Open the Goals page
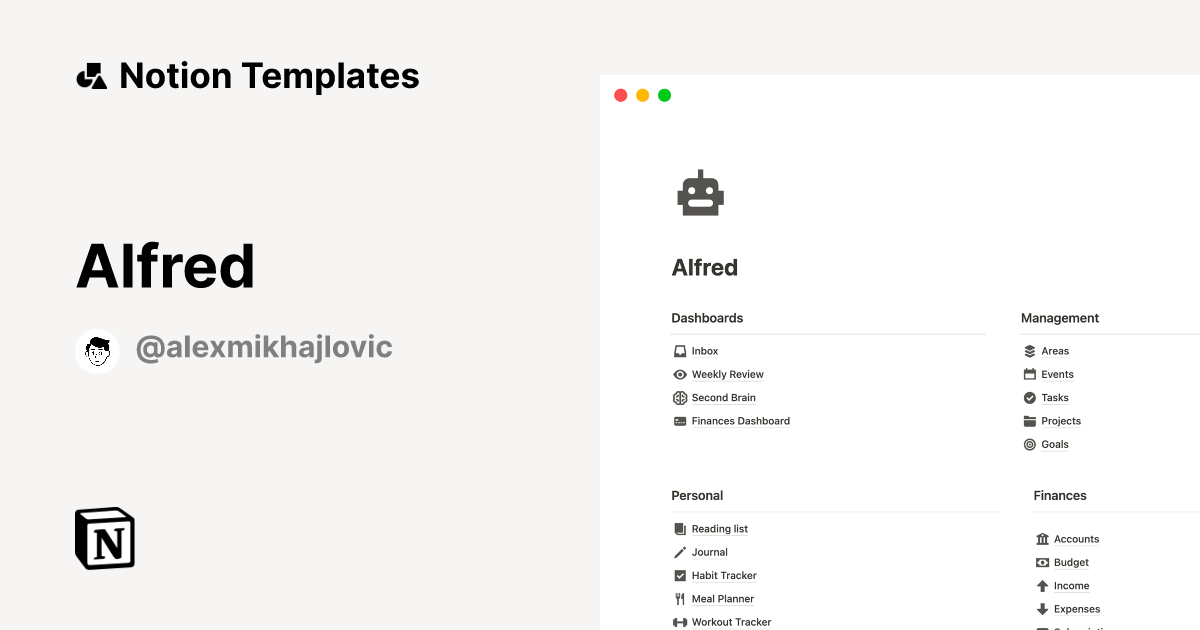 coord(1054,444)
